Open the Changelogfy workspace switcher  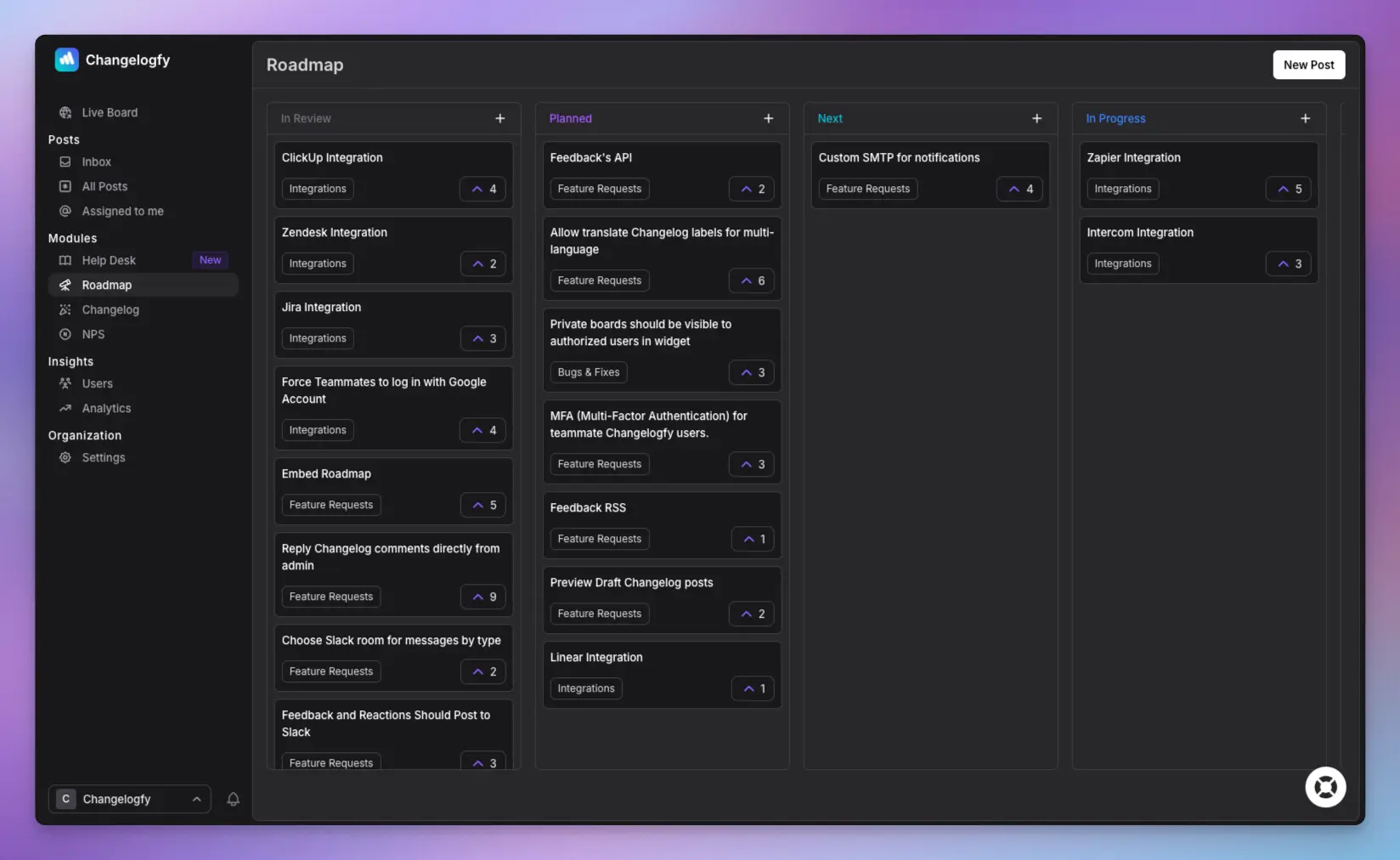pos(129,799)
